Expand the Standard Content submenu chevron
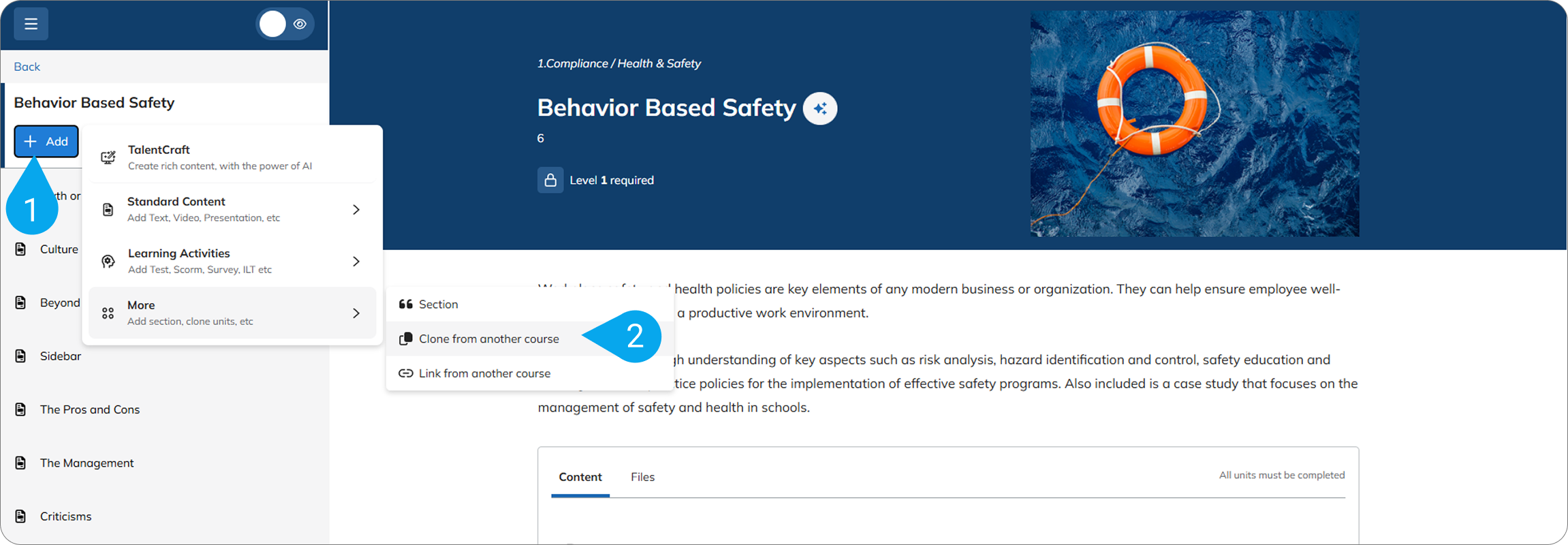 [x=356, y=210]
